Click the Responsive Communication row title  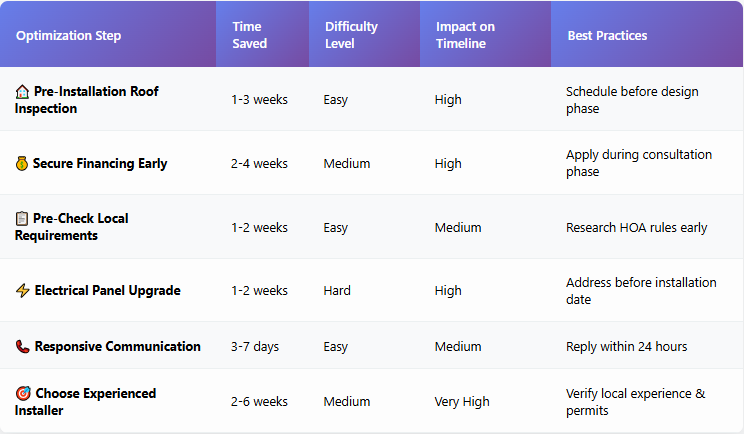[x=118, y=347]
